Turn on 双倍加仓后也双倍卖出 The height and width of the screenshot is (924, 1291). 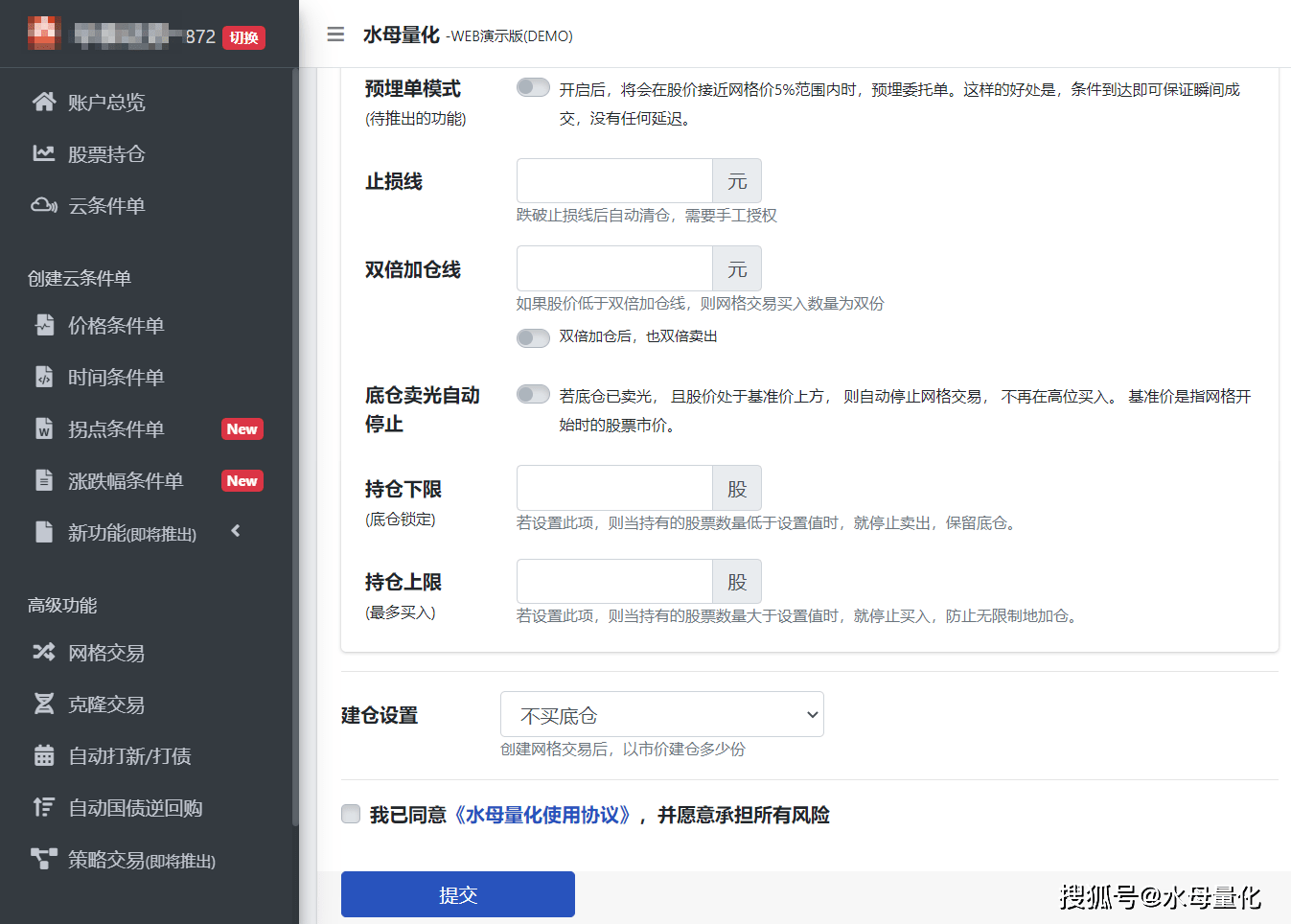click(533, 337)
